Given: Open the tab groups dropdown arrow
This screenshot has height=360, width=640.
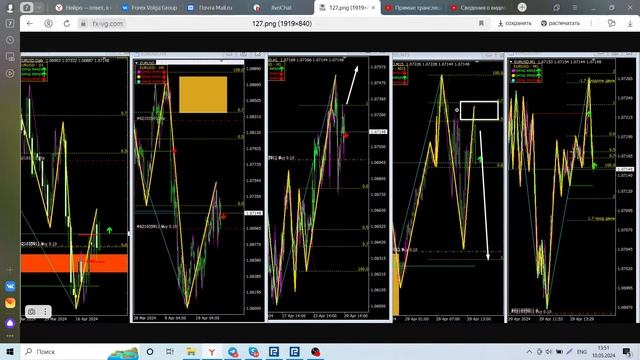Looking at the screenshot, I should tap(39, 8).
